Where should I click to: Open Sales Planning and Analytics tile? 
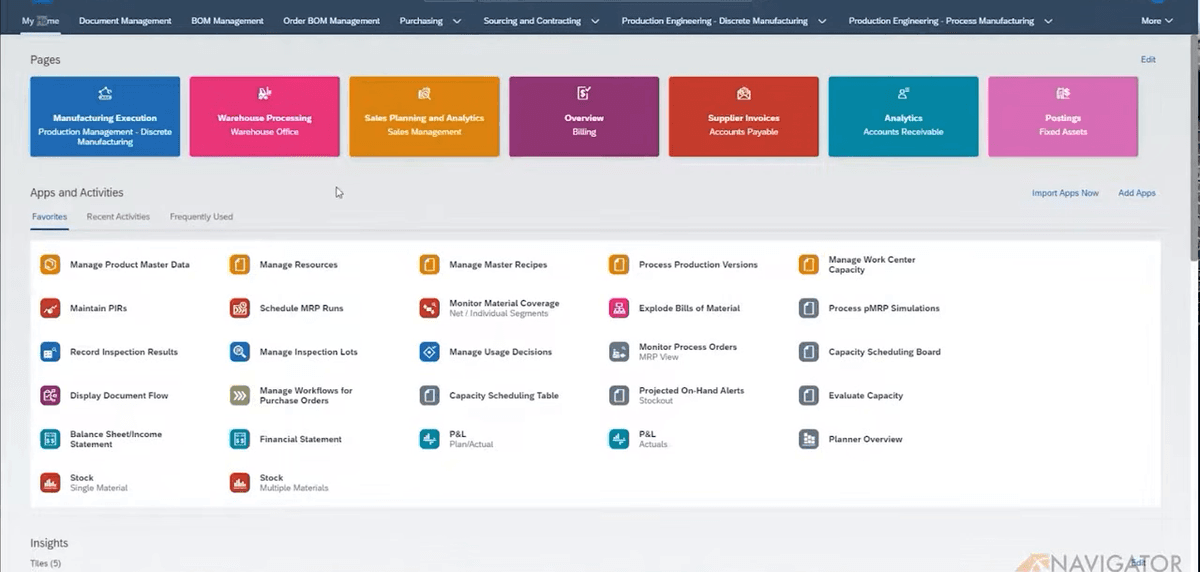424,117
